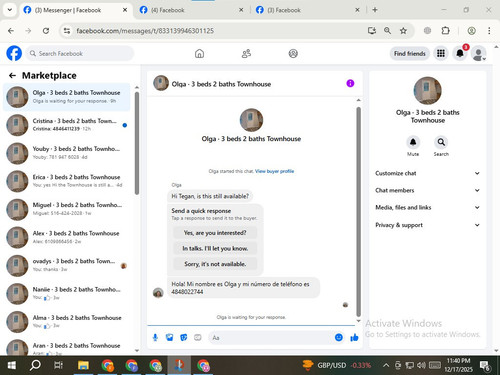Send quick response 'Yes, are you interested?'
This screenshot has height=375, width=500.
(x=215, y=233)
